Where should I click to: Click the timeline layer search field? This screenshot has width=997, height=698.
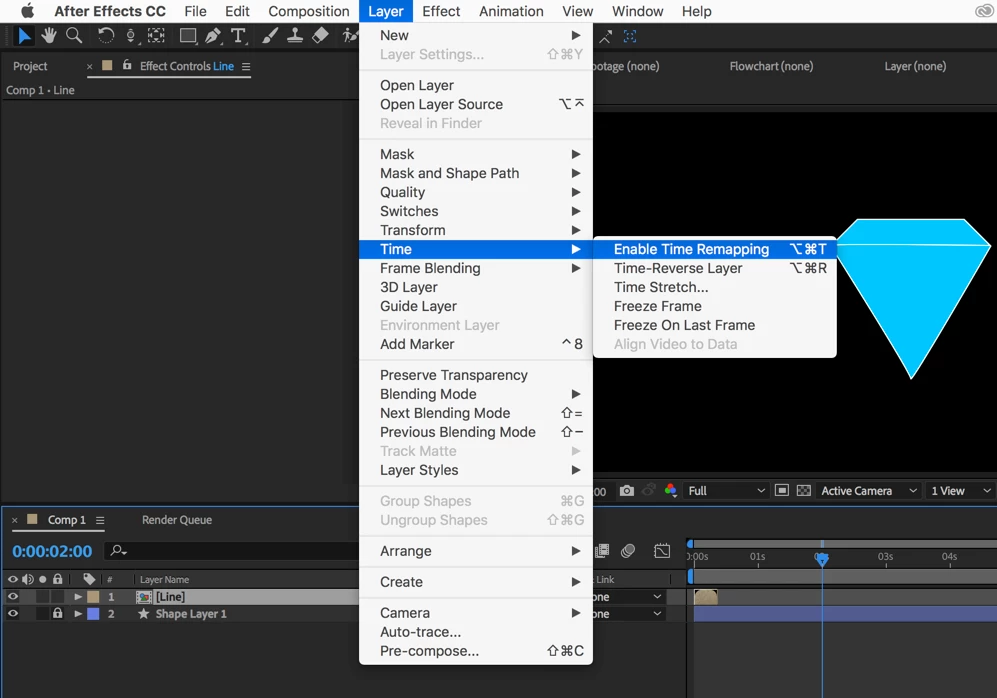point(232,551)
